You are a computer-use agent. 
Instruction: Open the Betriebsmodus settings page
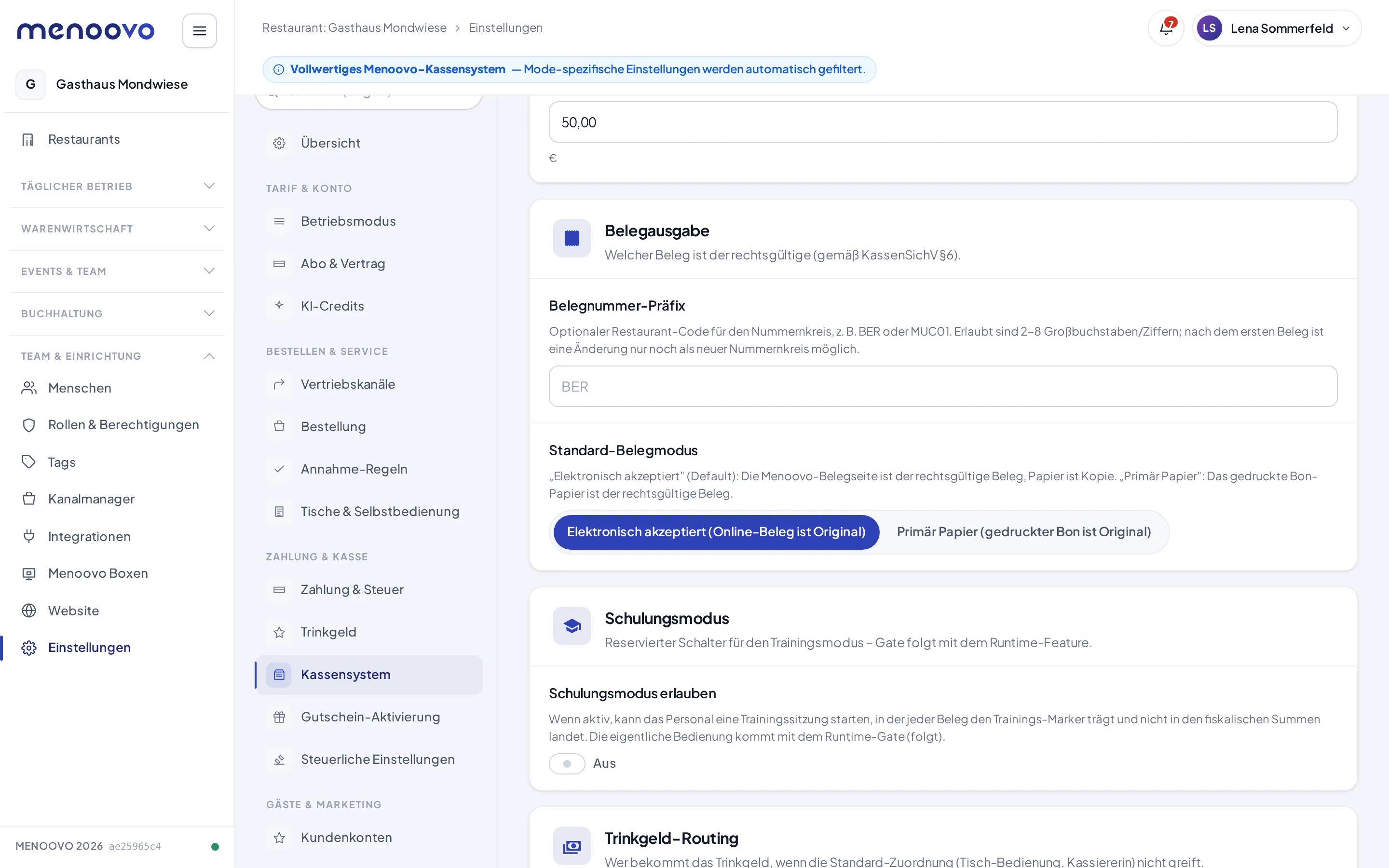[368, 221]
